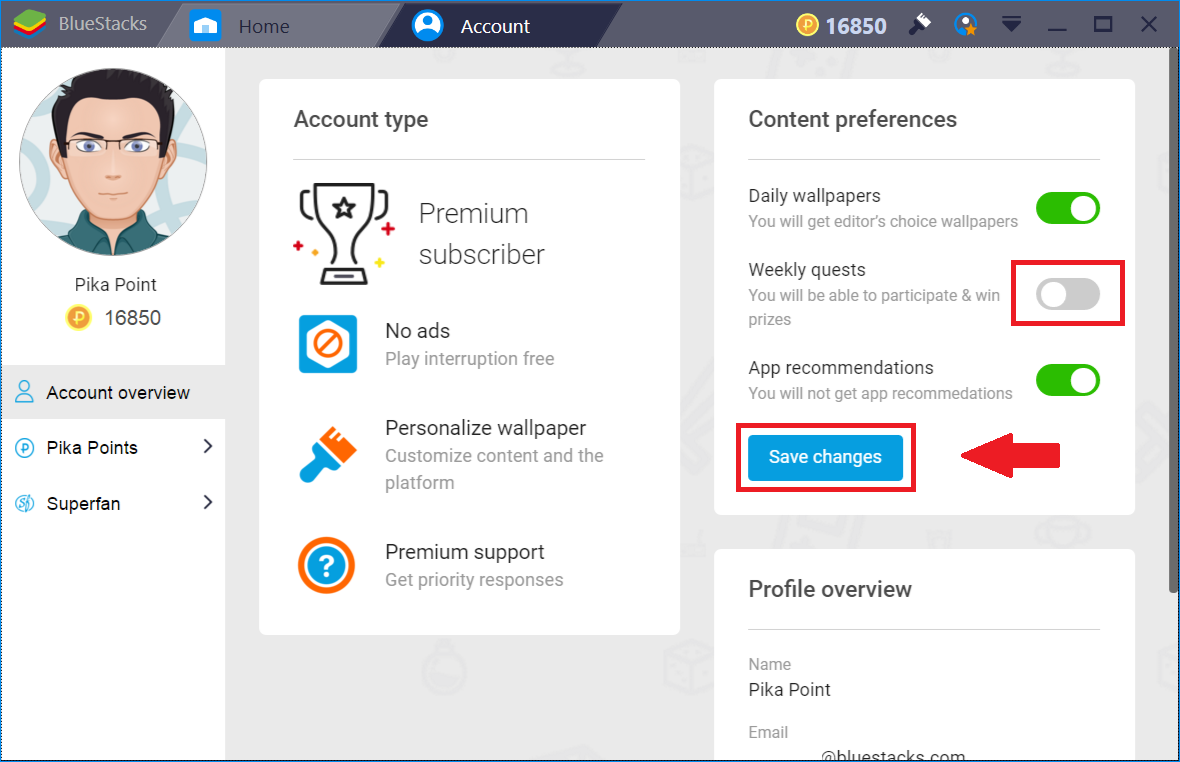The height and width of the screenshot is (762, 1180).
Task: Click the Email field label
Action: [768, 732]
